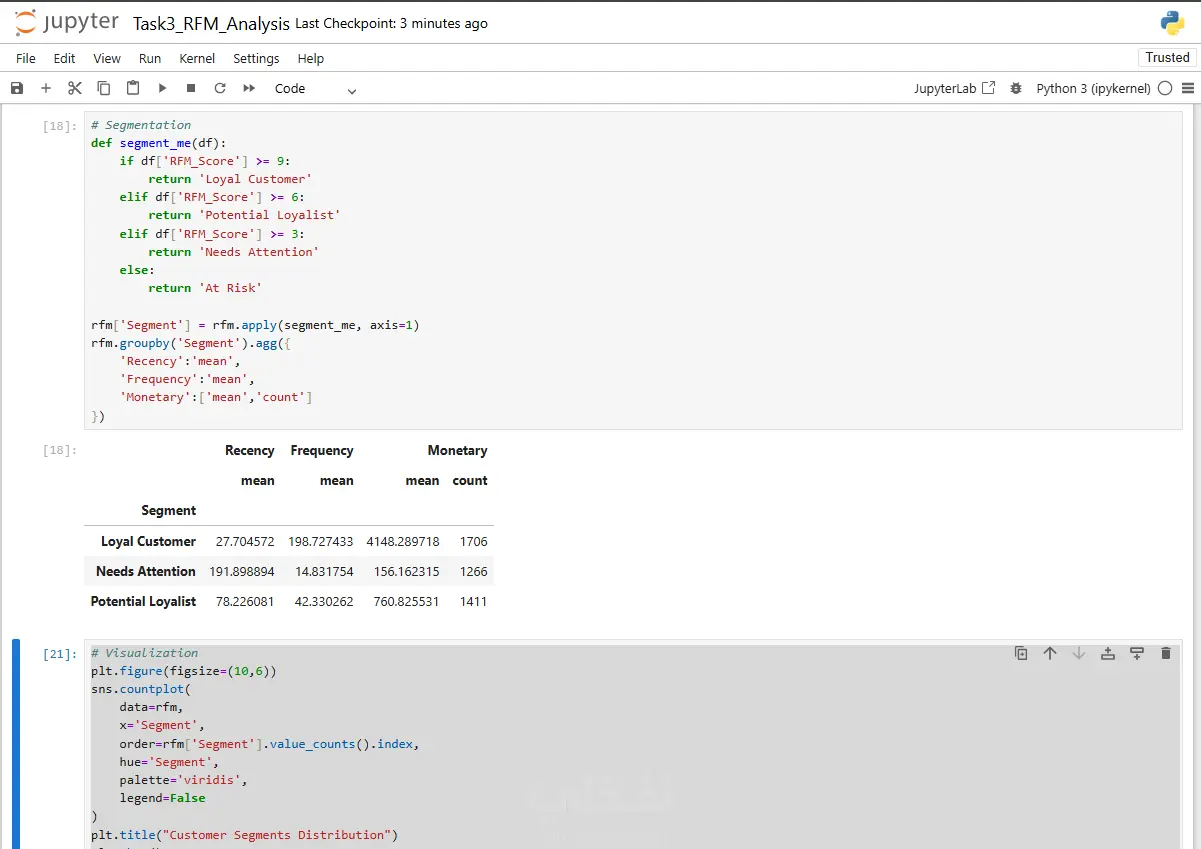
Task: Paste cell using the clipboard icon
Action: pos(133,88)
